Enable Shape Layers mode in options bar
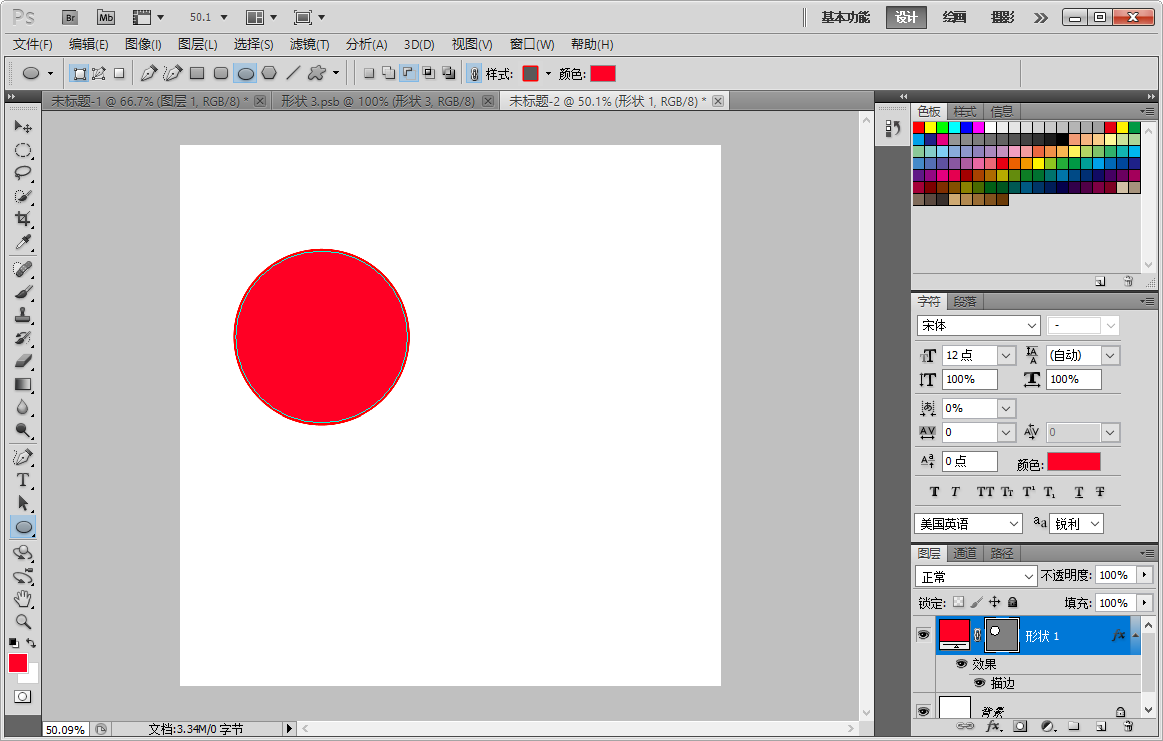This screenshot has width=1163, height=741. 79,73
